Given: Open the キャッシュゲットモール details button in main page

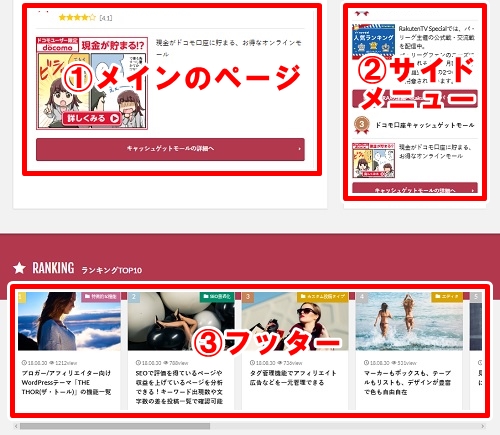Looking at the screenshot, I should pyautogui.click(x=170, y=149).
